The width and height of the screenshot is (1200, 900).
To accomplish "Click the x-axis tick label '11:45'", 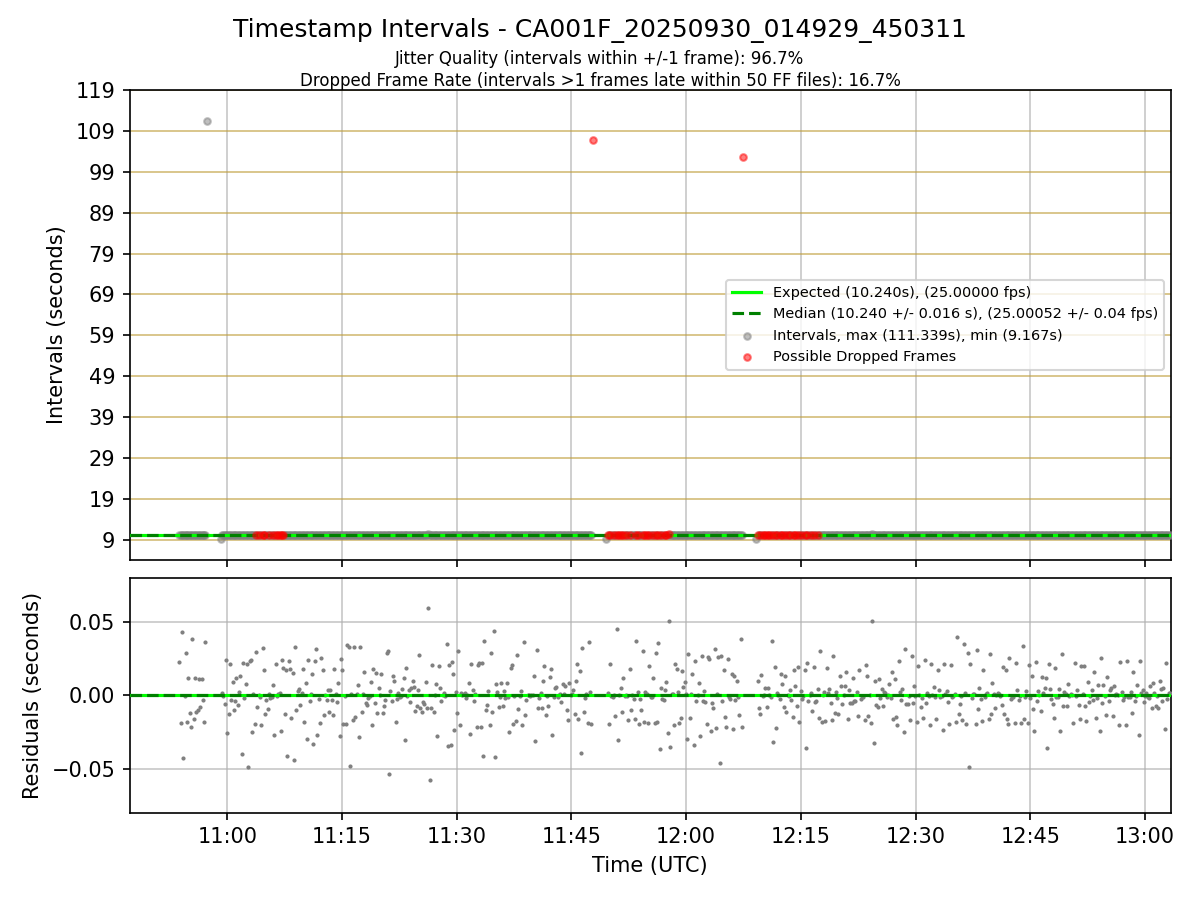I will (571, 835).
